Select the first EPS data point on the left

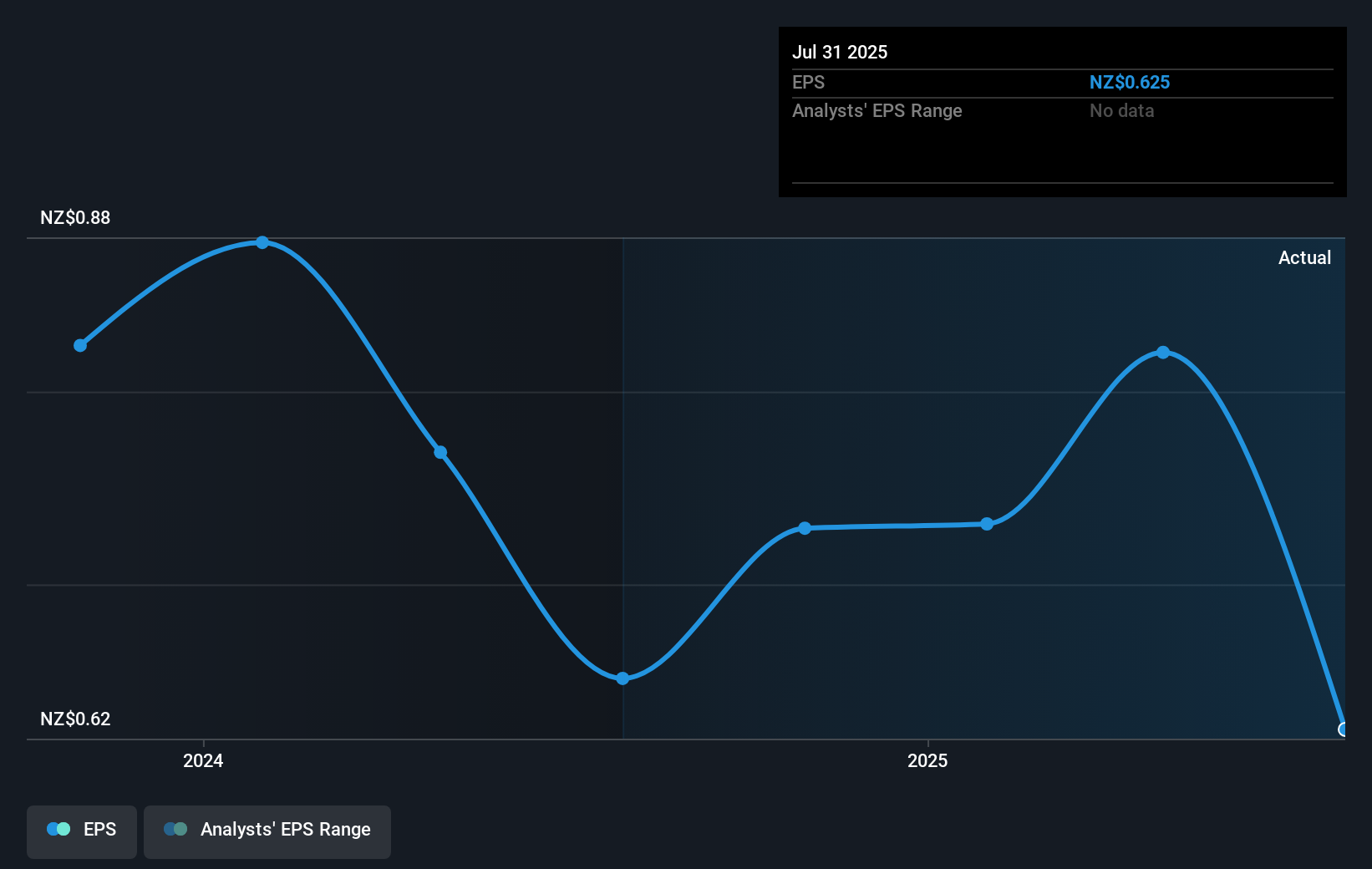(x=79, y=344)
